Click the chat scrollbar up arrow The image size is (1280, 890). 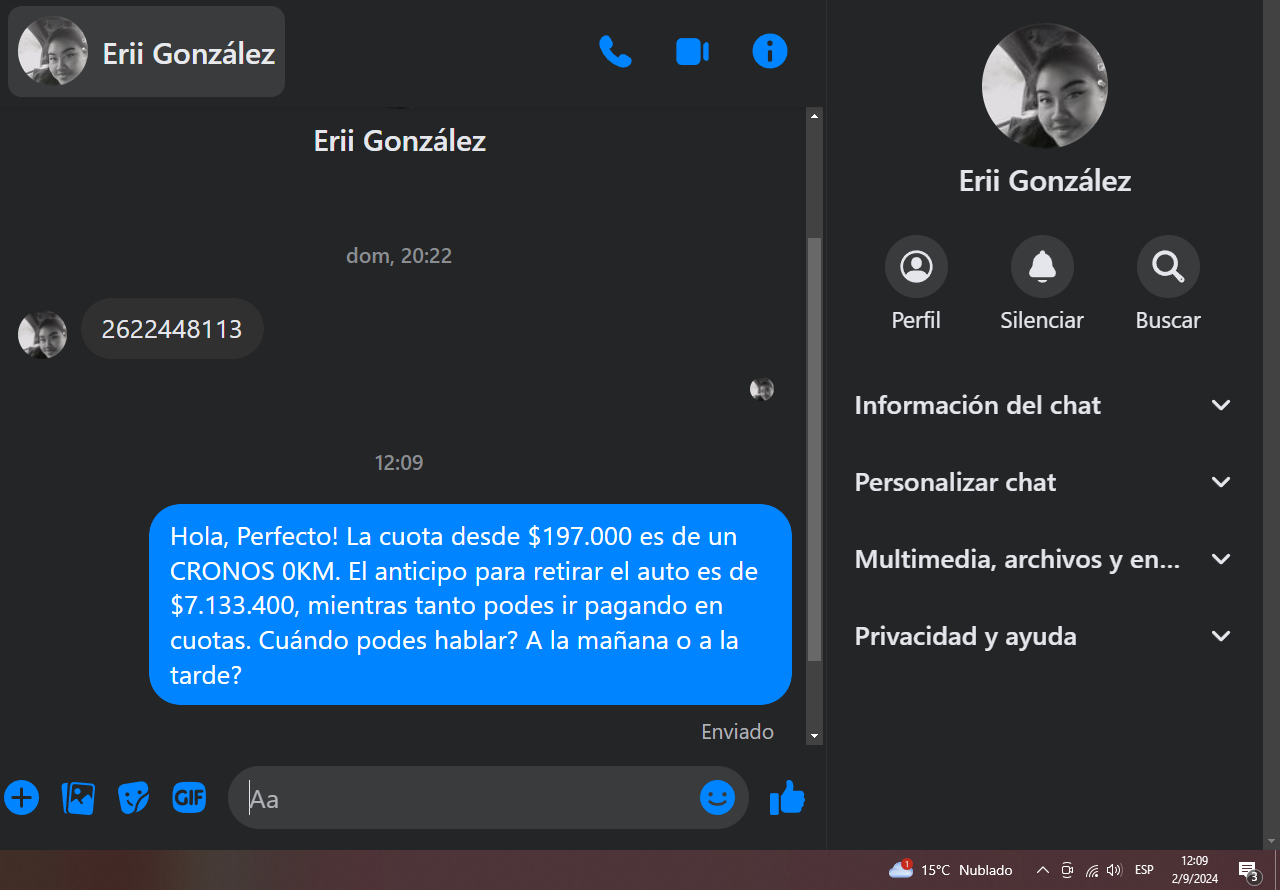pos(815,116)
